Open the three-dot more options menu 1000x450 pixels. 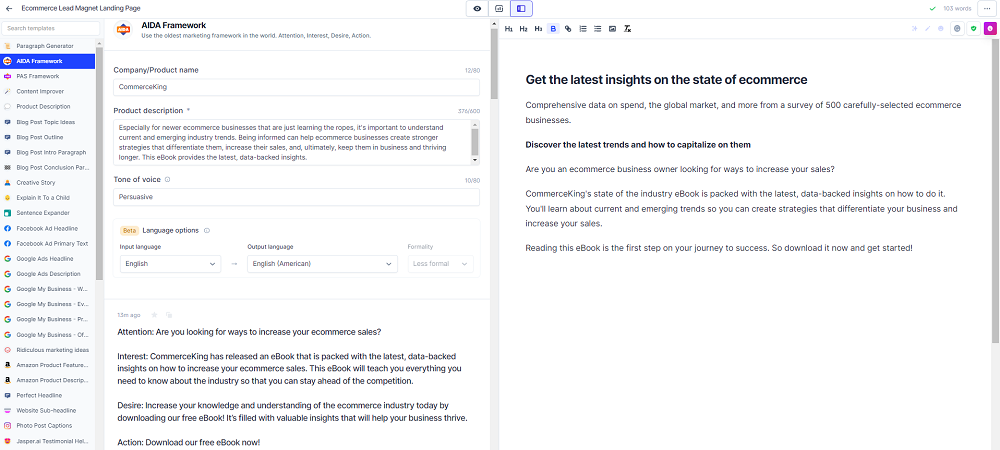(x=987, y=8)
